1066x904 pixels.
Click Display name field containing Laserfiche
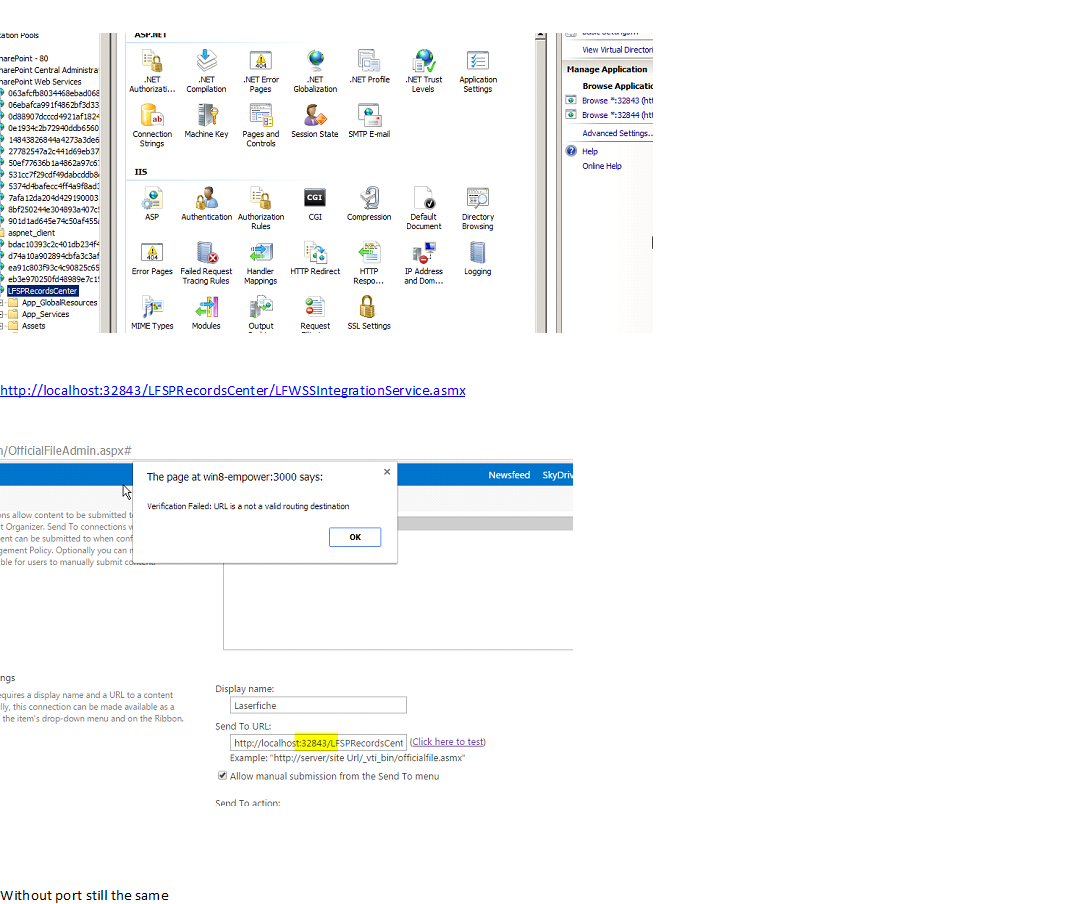coord(318,705)
